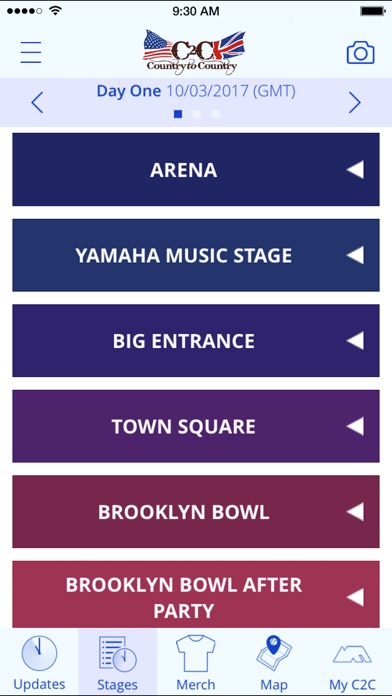Tap the camera icon in the header

click(x=360, y=53)
